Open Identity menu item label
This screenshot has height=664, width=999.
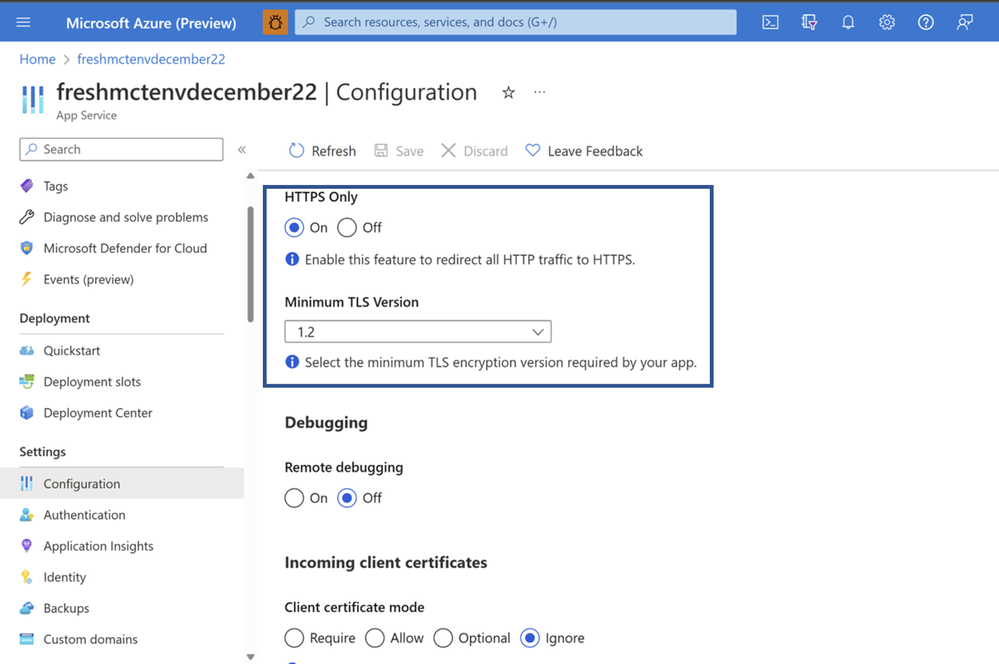(64, 577)
